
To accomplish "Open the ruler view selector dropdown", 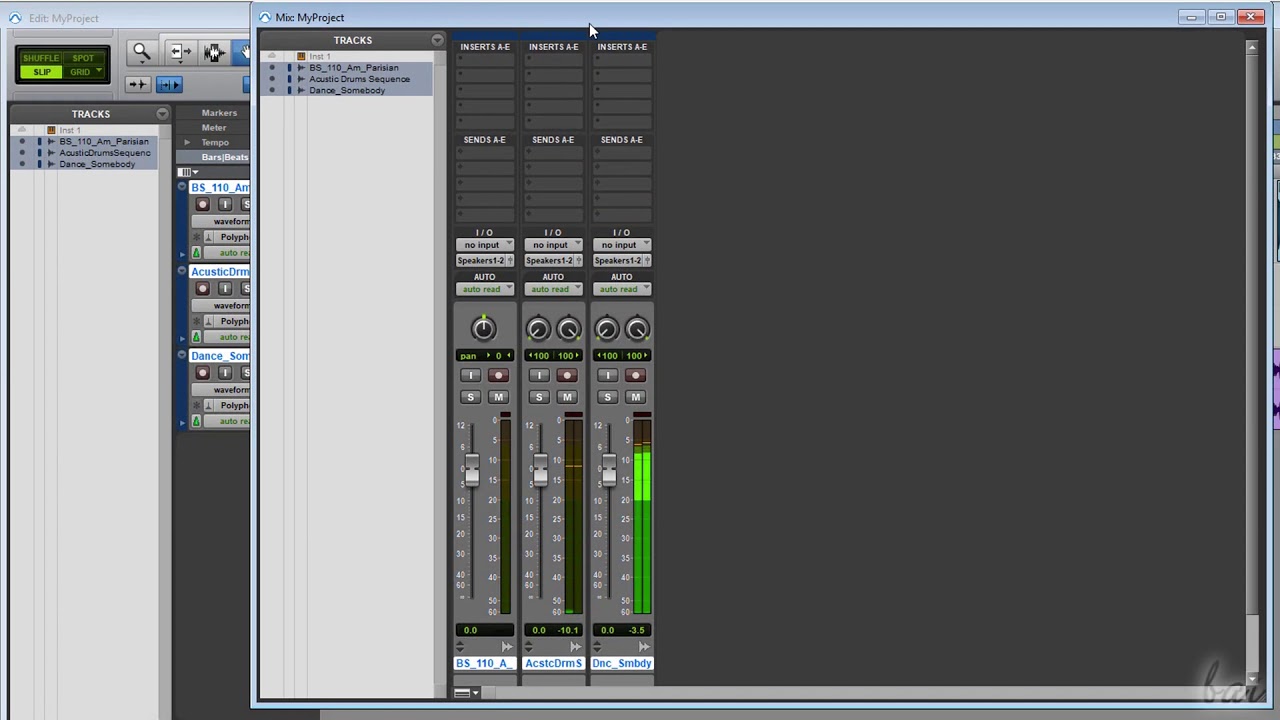I will pyautogui.click(x=188, y=172).
